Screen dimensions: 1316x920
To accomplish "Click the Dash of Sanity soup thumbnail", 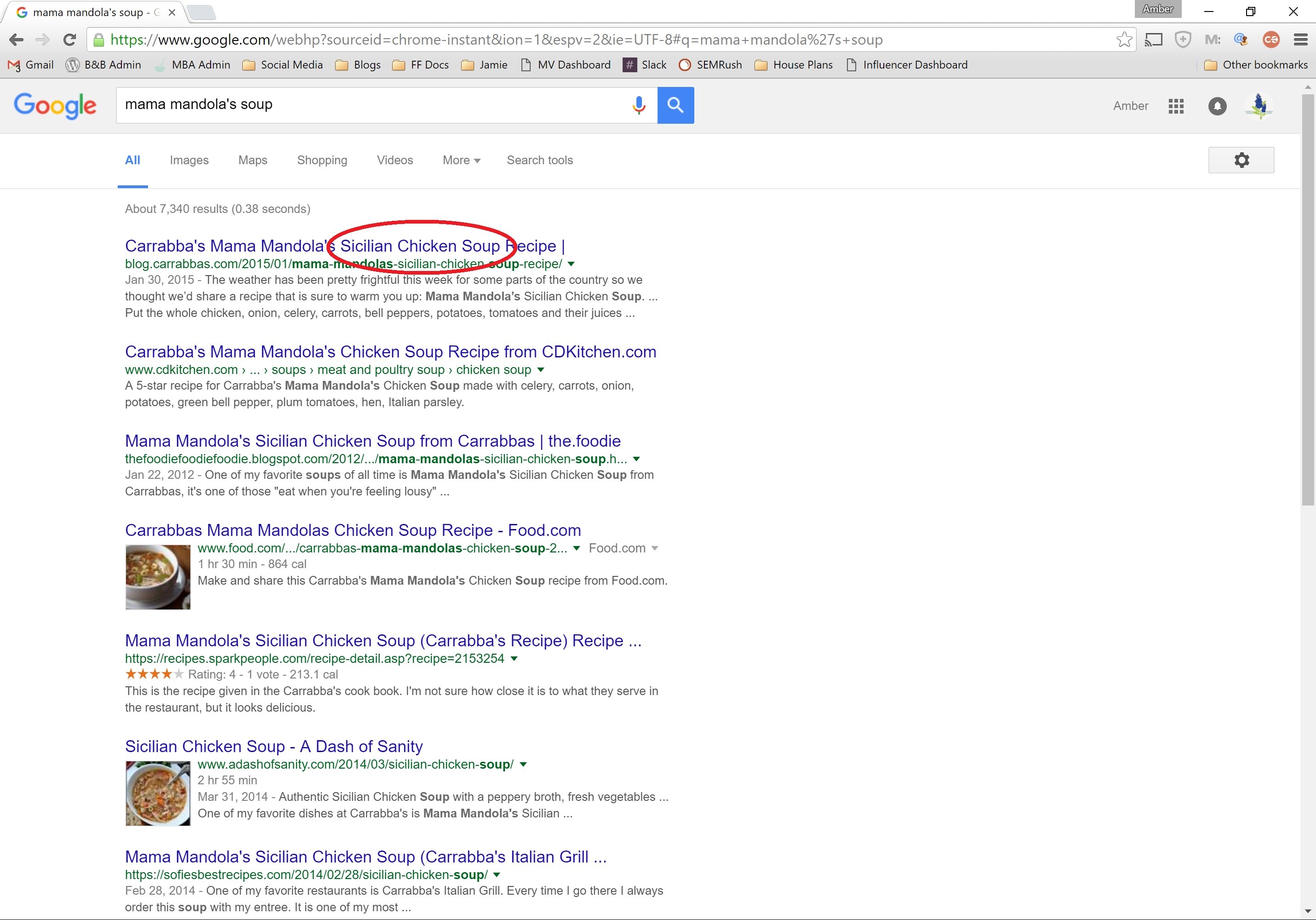I will click(158, 793).
